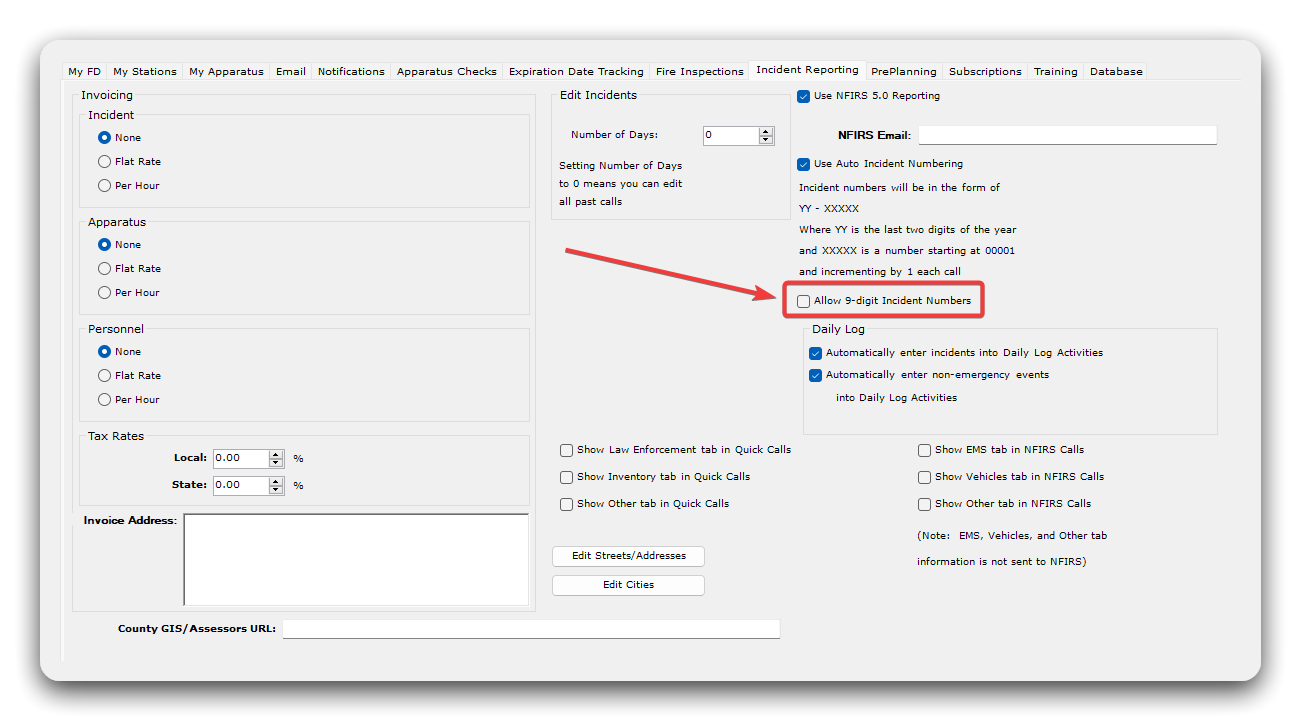Decrease the Local tax rate value

(x=276, y=463)
